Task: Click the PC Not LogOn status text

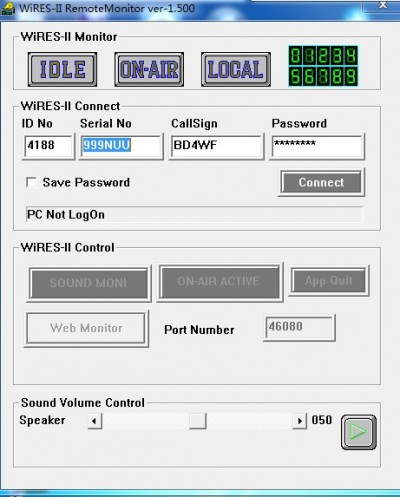Action: pos(66,215)
